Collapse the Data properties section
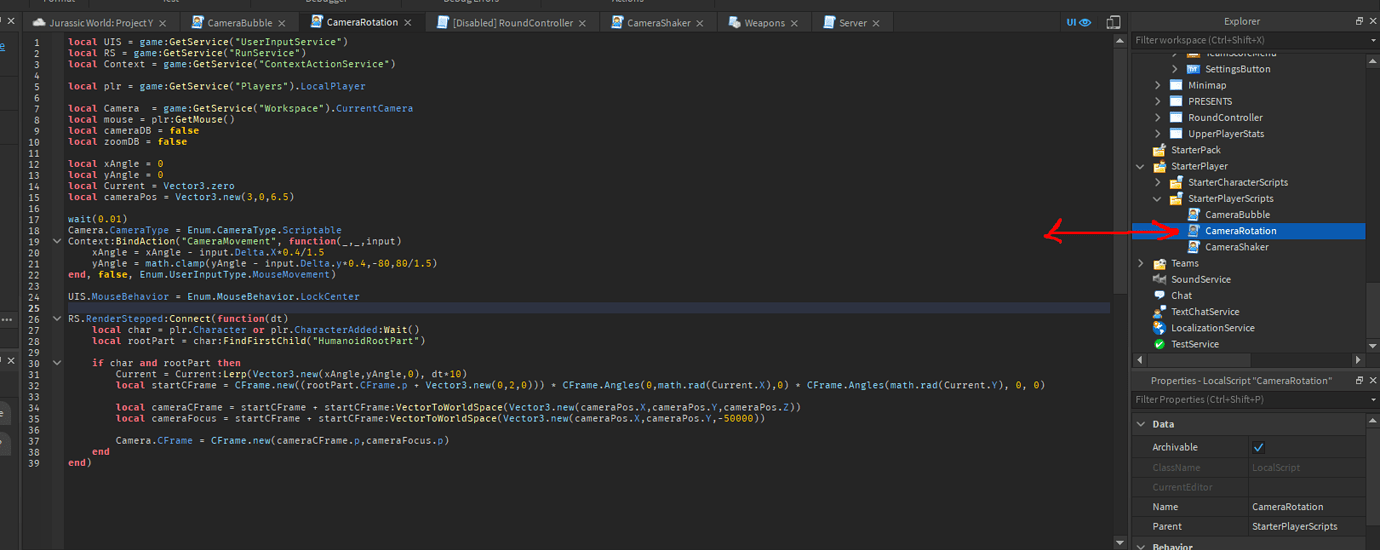This screenshot has height=550, width=1380. coord(1142,424)
